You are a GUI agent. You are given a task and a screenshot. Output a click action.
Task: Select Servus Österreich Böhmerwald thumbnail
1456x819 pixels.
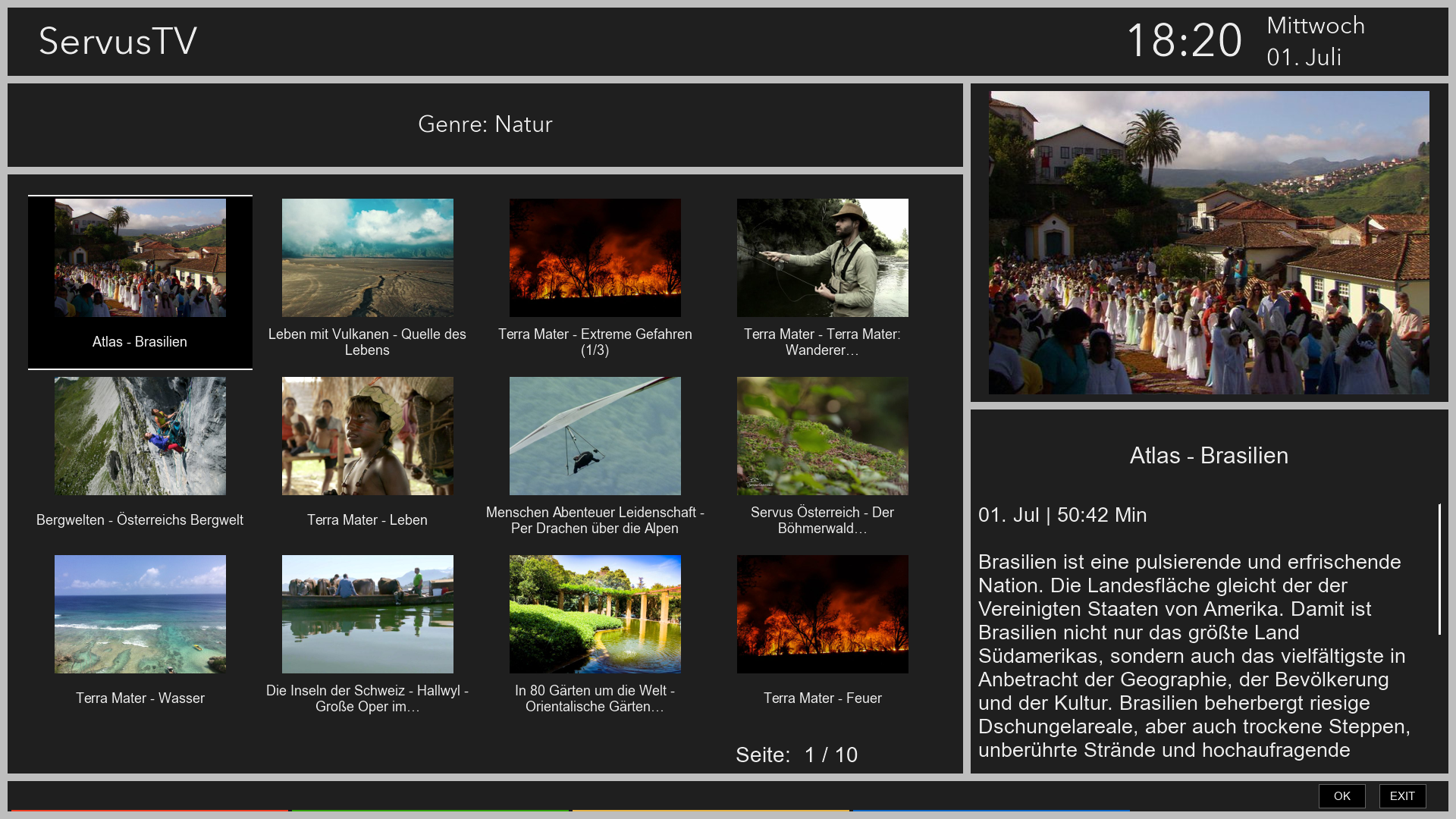point(823,436)
